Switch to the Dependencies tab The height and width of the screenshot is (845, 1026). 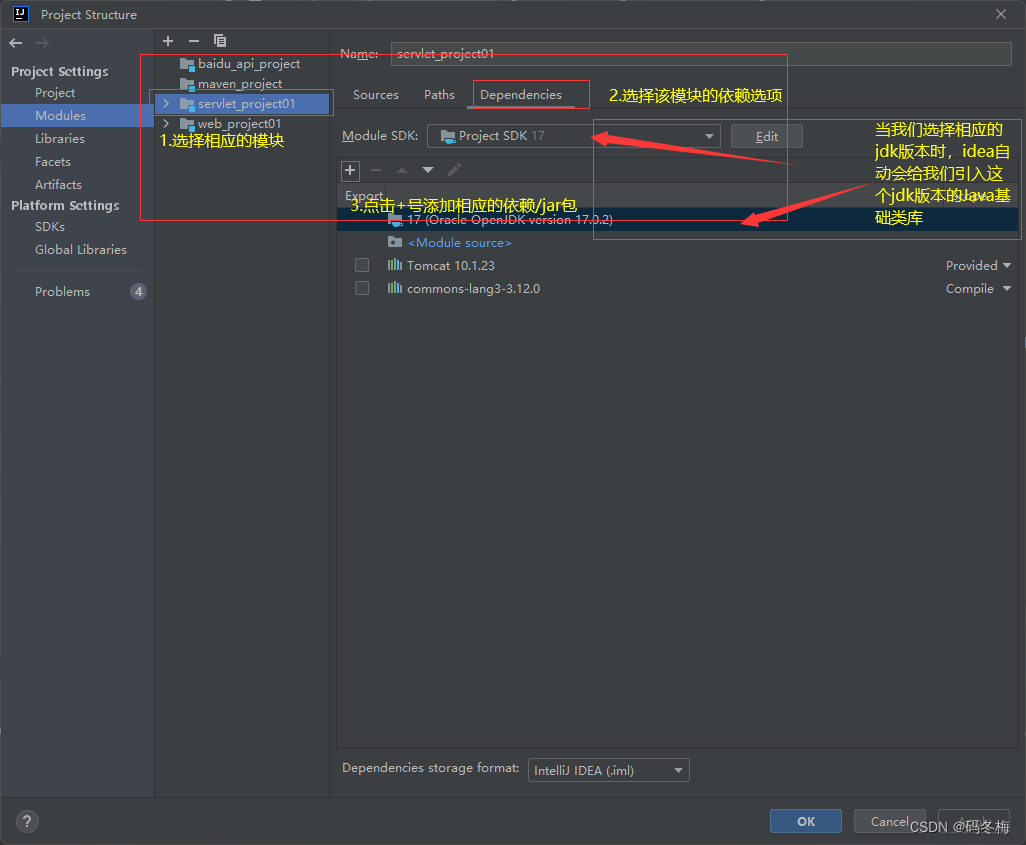pyautogui.click(x=521, y=95)
